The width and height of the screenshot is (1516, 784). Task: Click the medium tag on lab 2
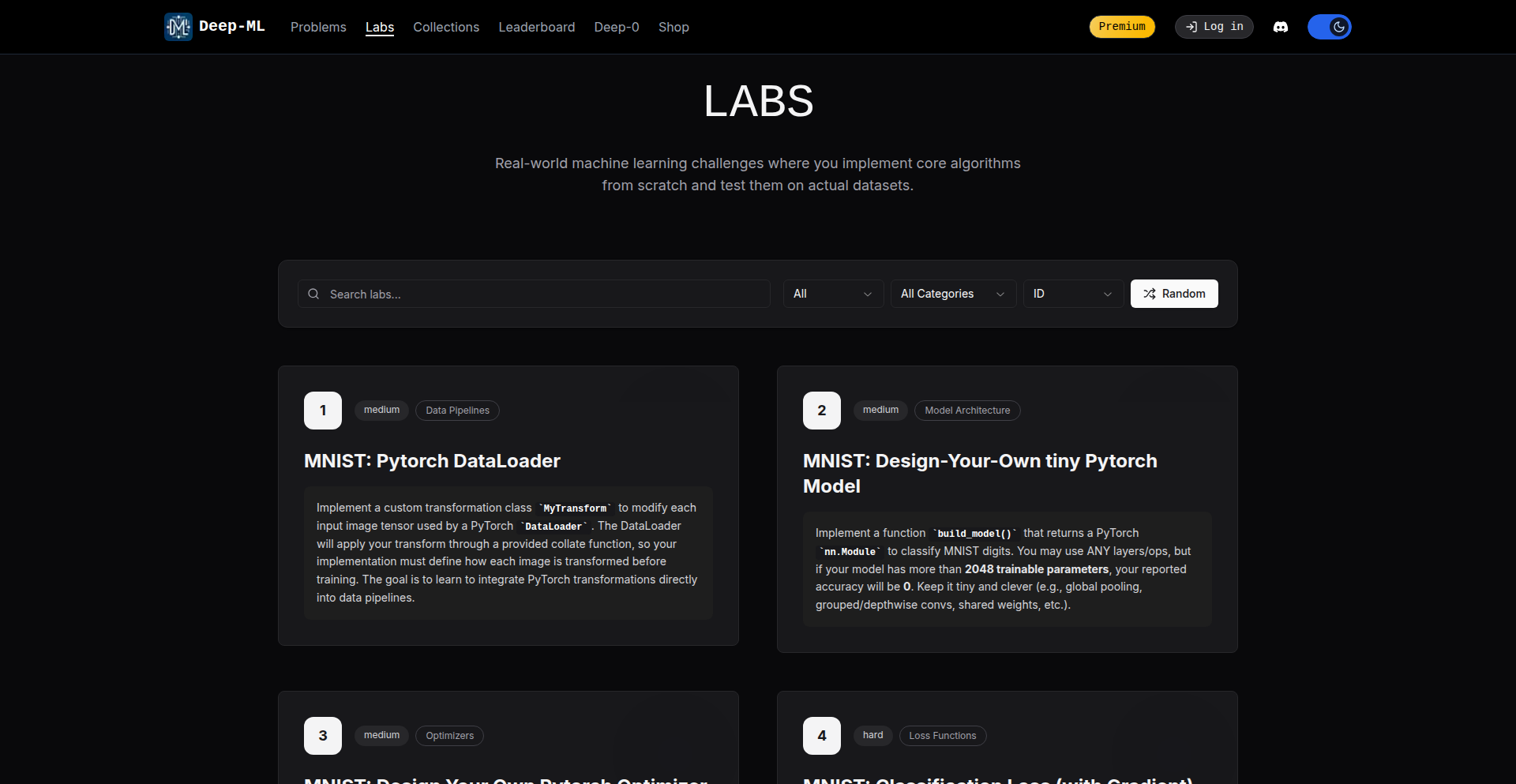(x=880, y=411)
